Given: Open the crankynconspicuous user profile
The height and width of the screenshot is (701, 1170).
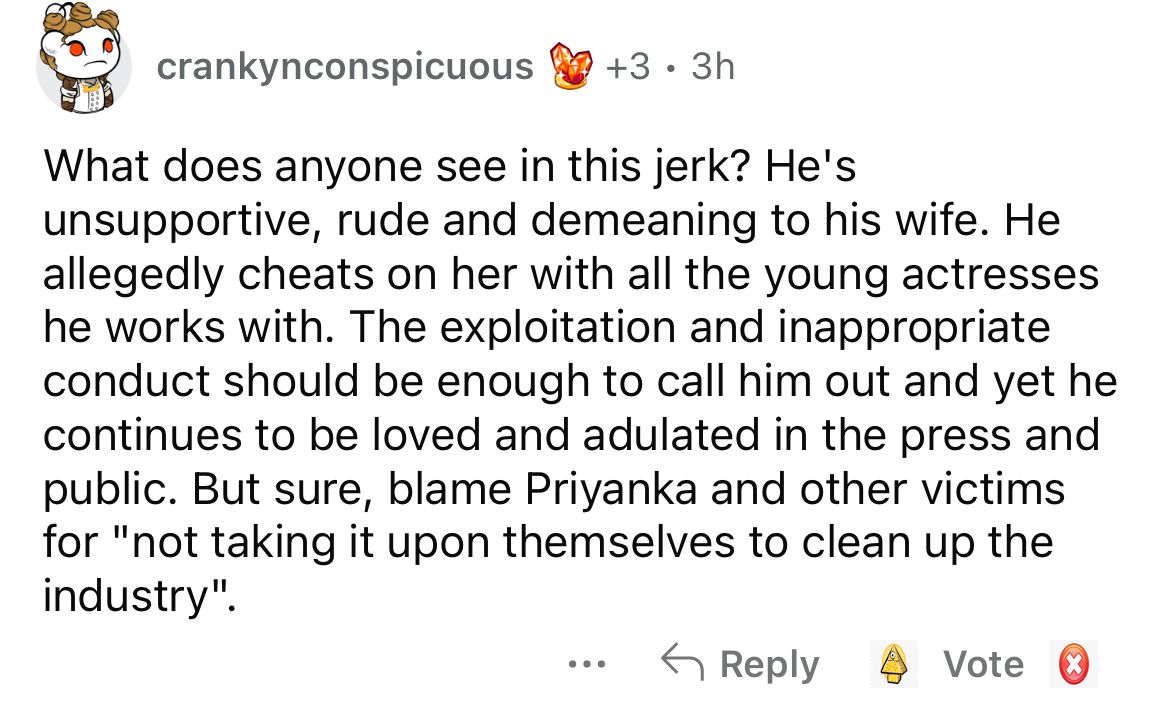Looking at the screenshot, I should point(345,67).
